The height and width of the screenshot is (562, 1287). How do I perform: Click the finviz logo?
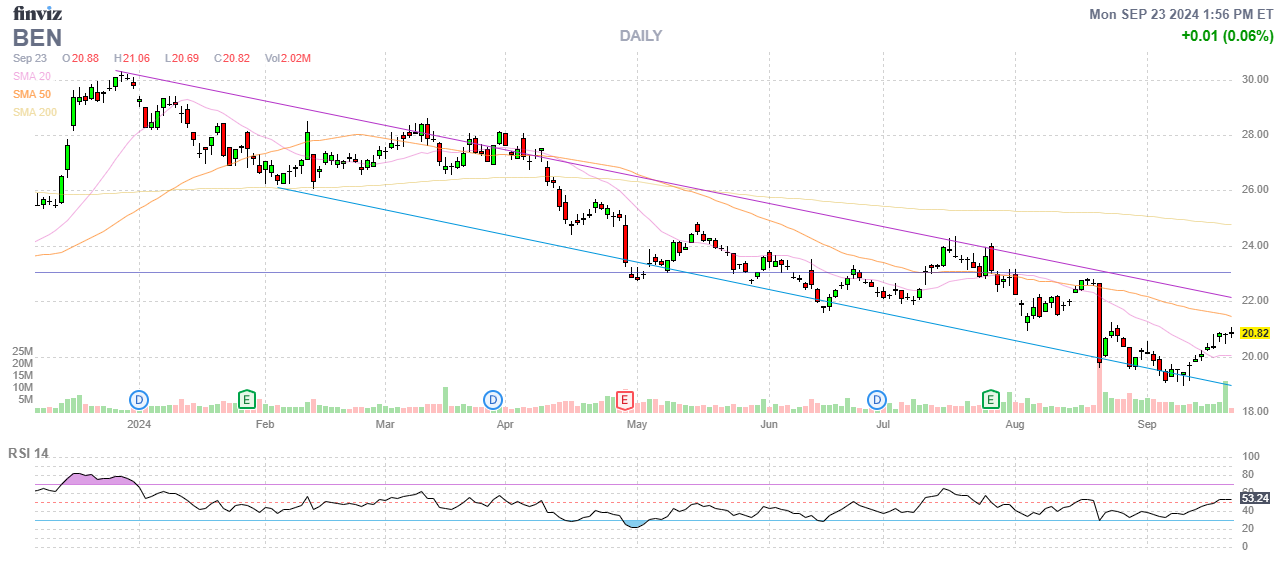coord(37,13)
